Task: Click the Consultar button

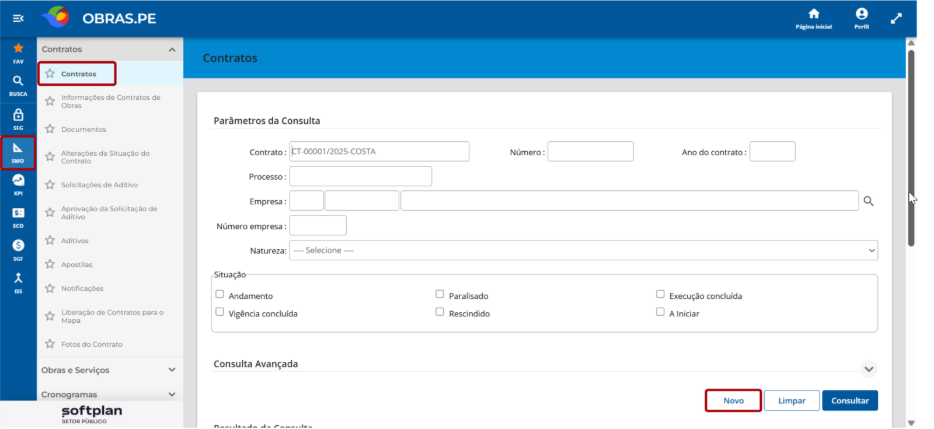Action: click(850, 400)
